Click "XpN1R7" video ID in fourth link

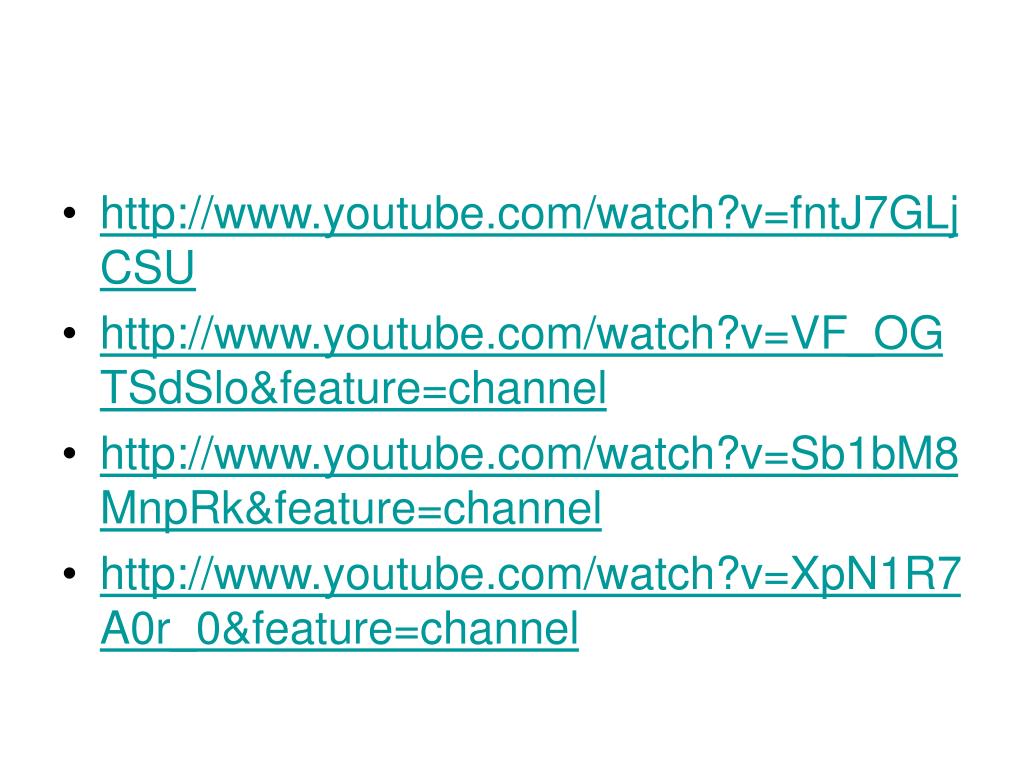(876, 574)
